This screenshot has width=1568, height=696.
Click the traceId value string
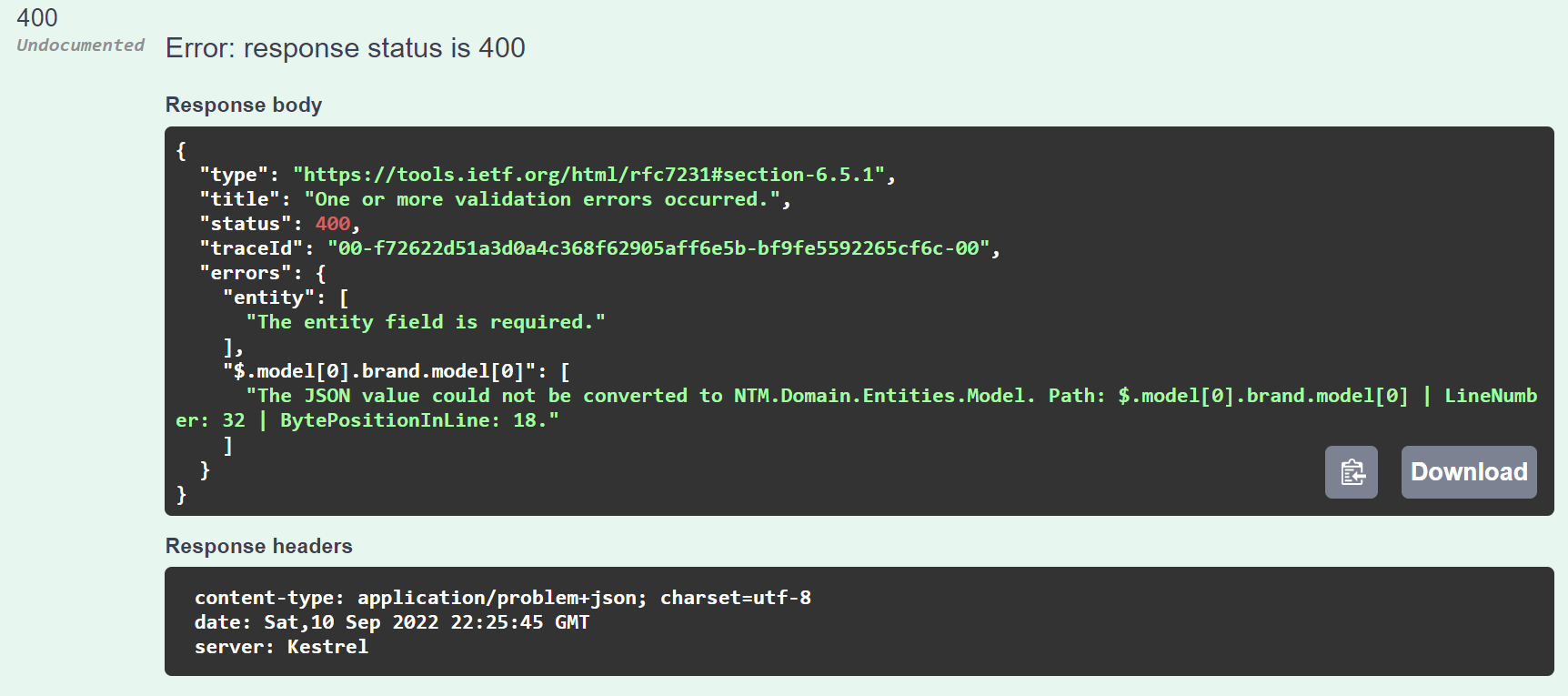(658, 248)
